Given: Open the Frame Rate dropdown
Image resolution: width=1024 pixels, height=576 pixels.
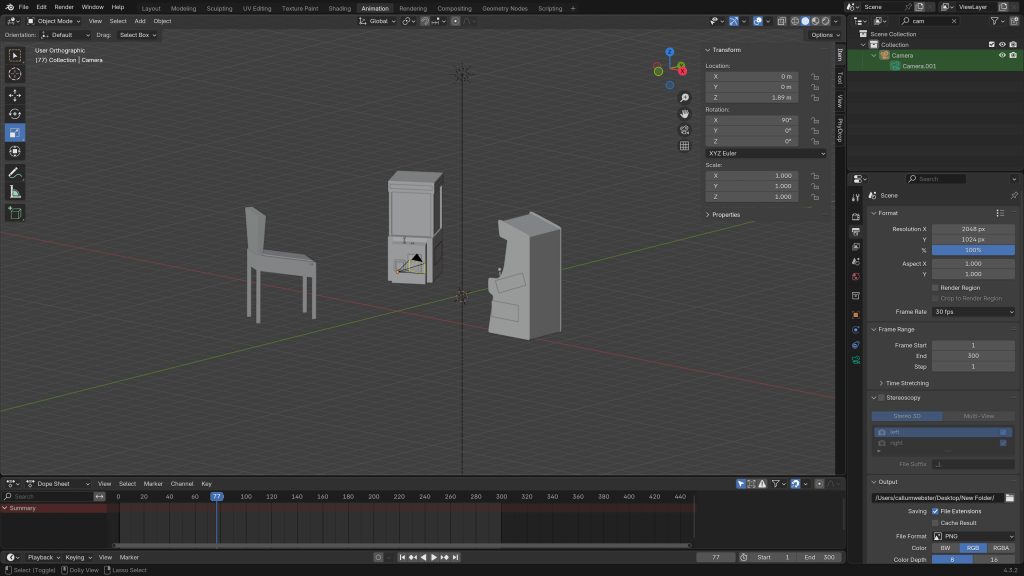Looking at the screenshot, I should click(x=973, y=312).
